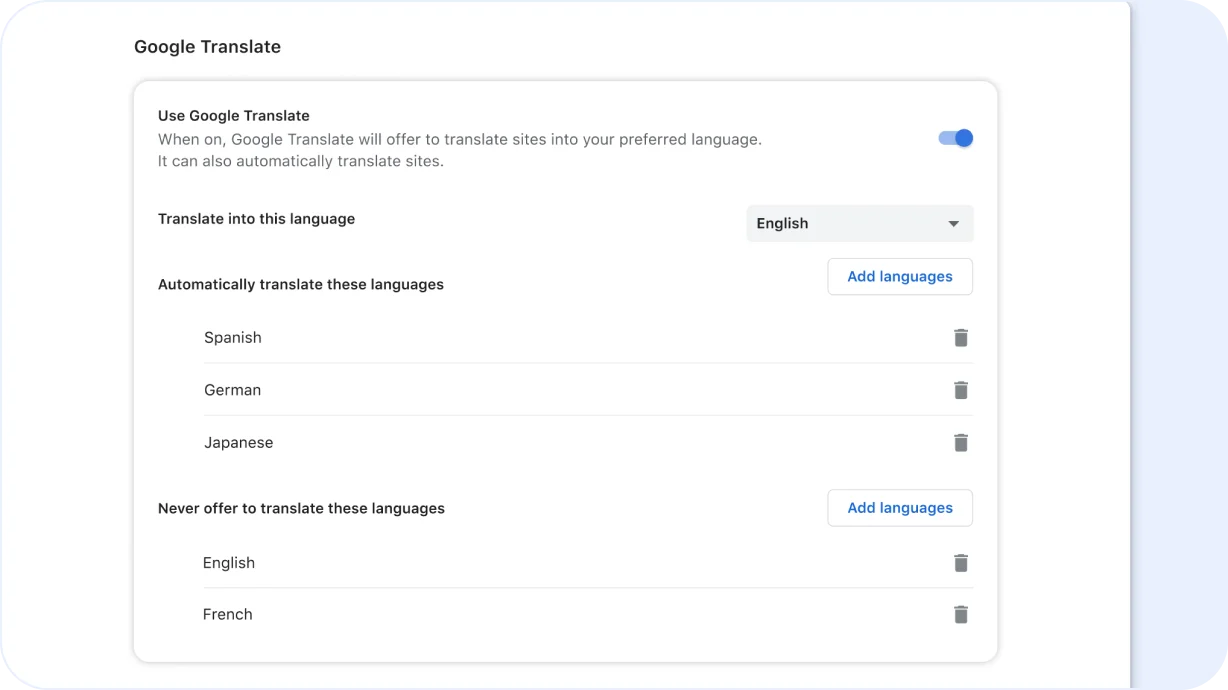
Task: Click the Translate into this language label
Action: [256, 219]
